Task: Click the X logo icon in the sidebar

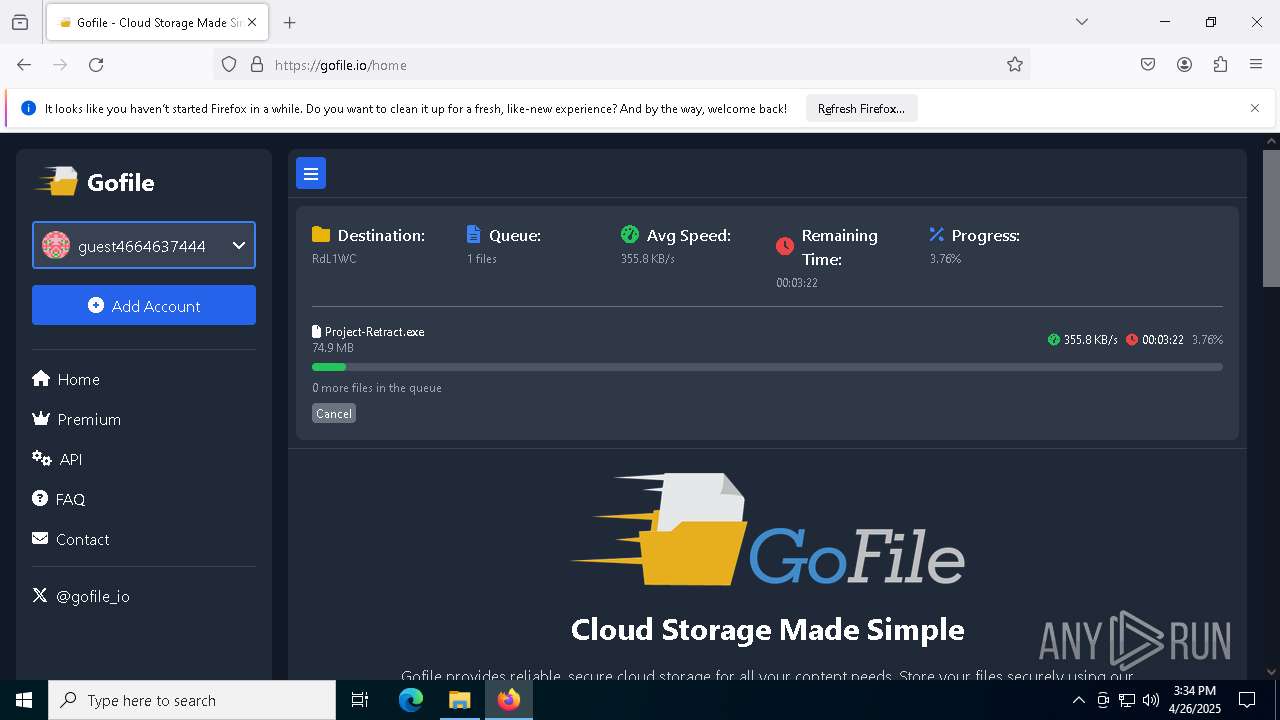Action: [x=40, y=595]
